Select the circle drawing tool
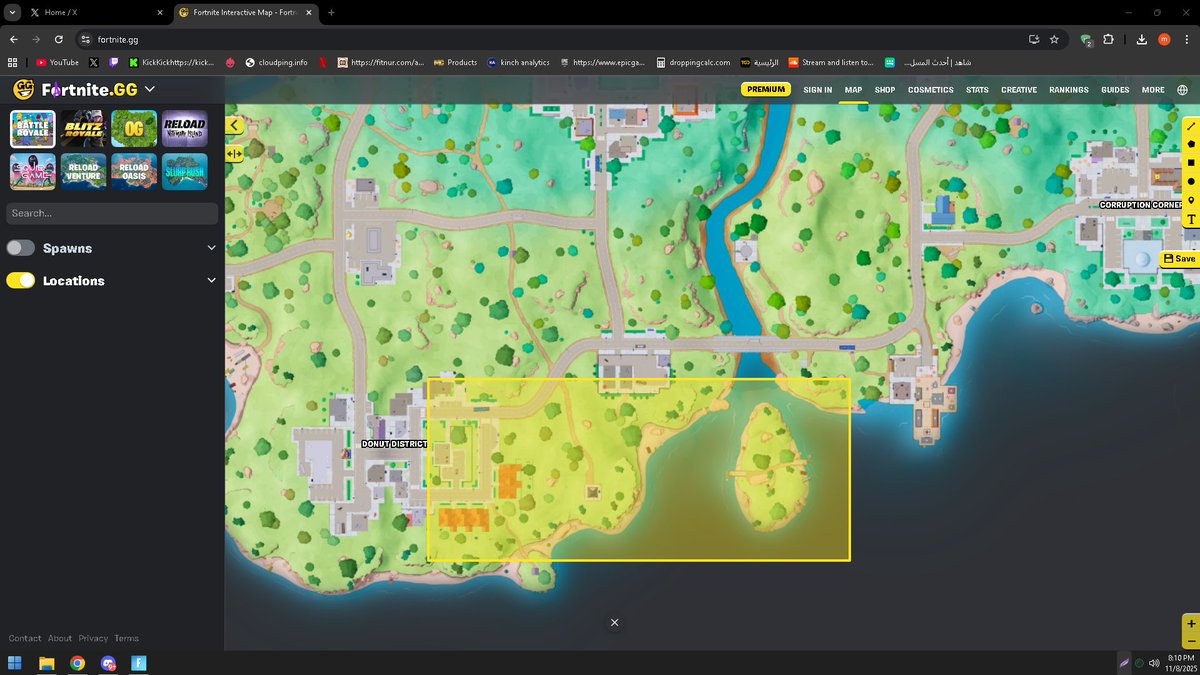 (x=1191, y=182)
